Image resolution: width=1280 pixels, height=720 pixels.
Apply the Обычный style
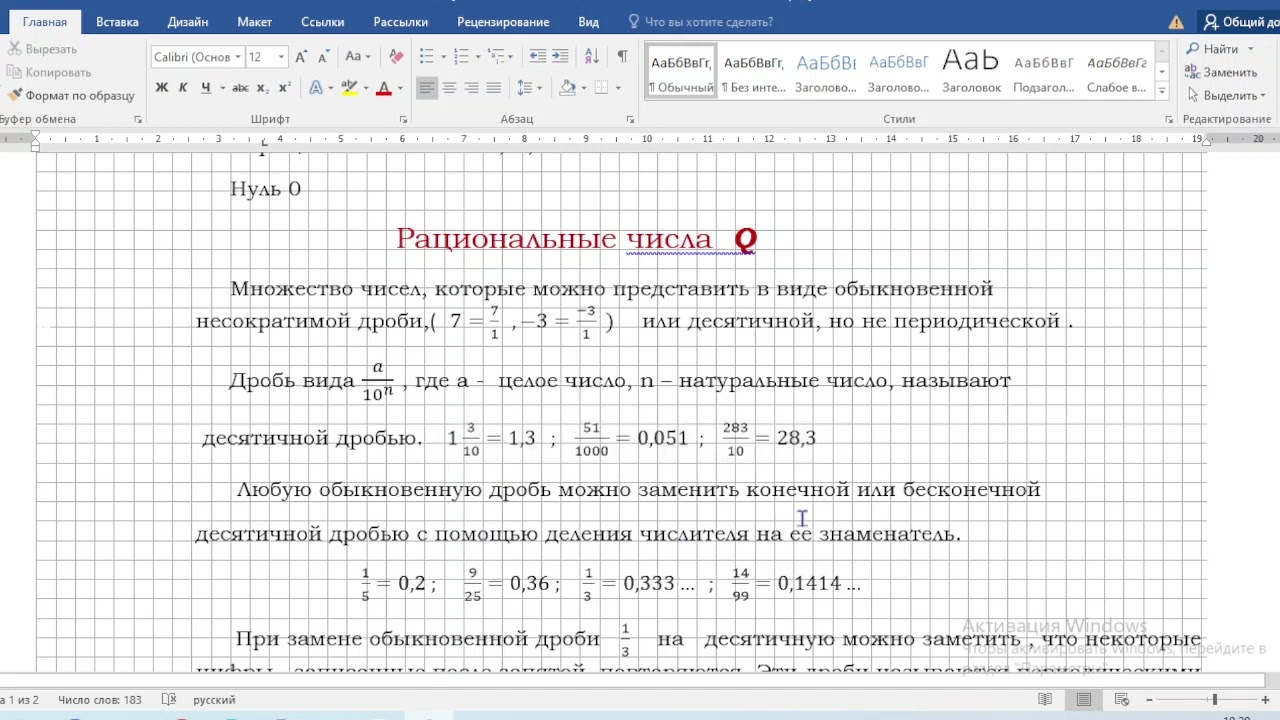pyautogui.click(x=681, y=72)
